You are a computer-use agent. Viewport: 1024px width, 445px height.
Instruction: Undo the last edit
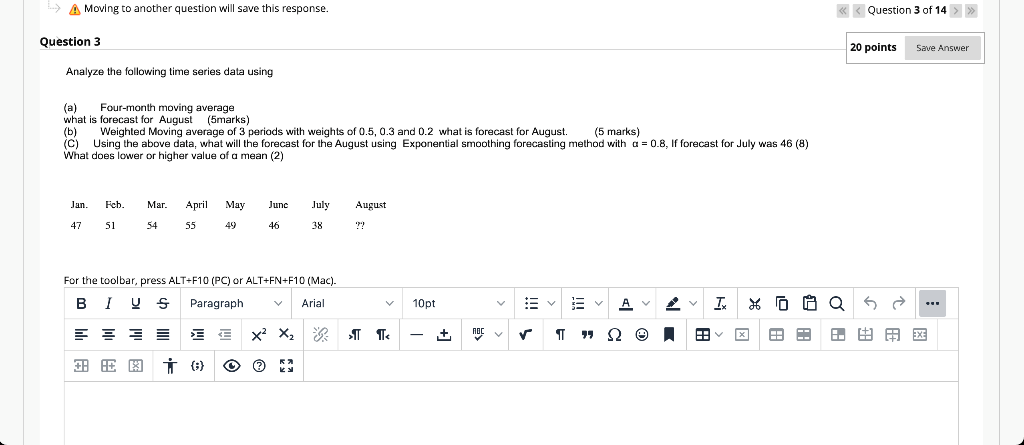(x=870, y=303)
